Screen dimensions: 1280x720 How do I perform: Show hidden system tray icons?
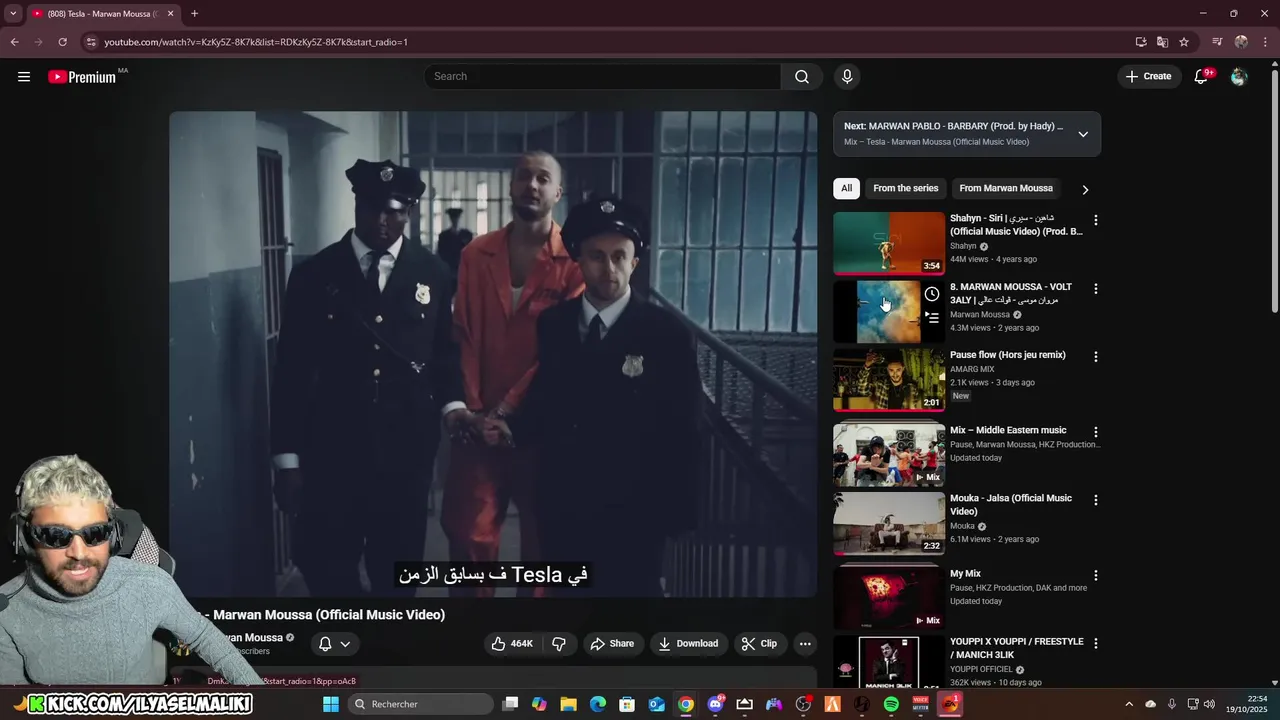pyautogui.click(x=1129, y=704)
